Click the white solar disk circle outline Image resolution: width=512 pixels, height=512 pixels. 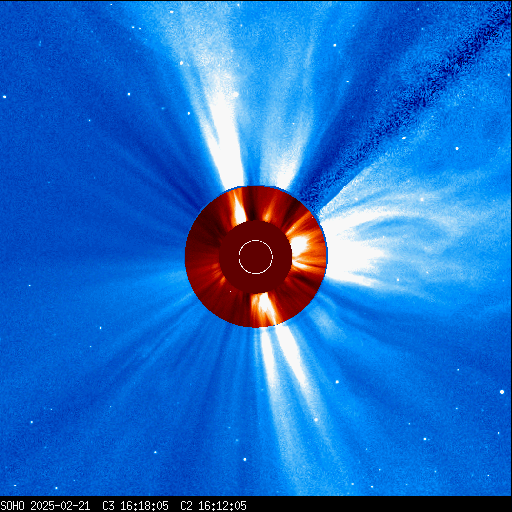coord(256,257)
